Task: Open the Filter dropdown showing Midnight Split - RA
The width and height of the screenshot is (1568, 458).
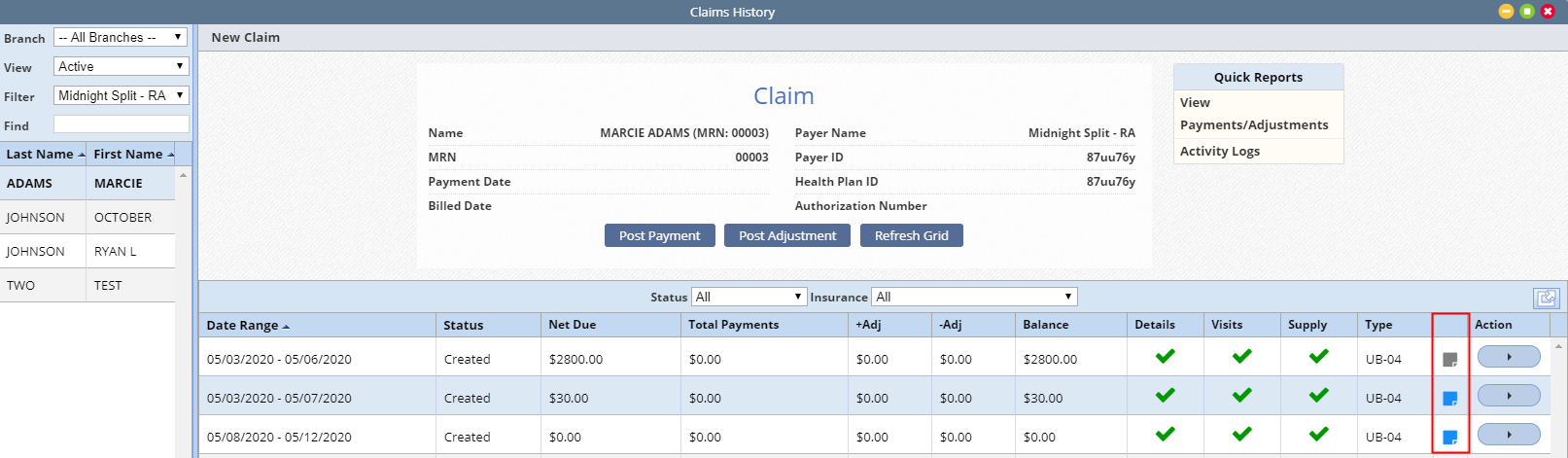Action: point(121,96)
